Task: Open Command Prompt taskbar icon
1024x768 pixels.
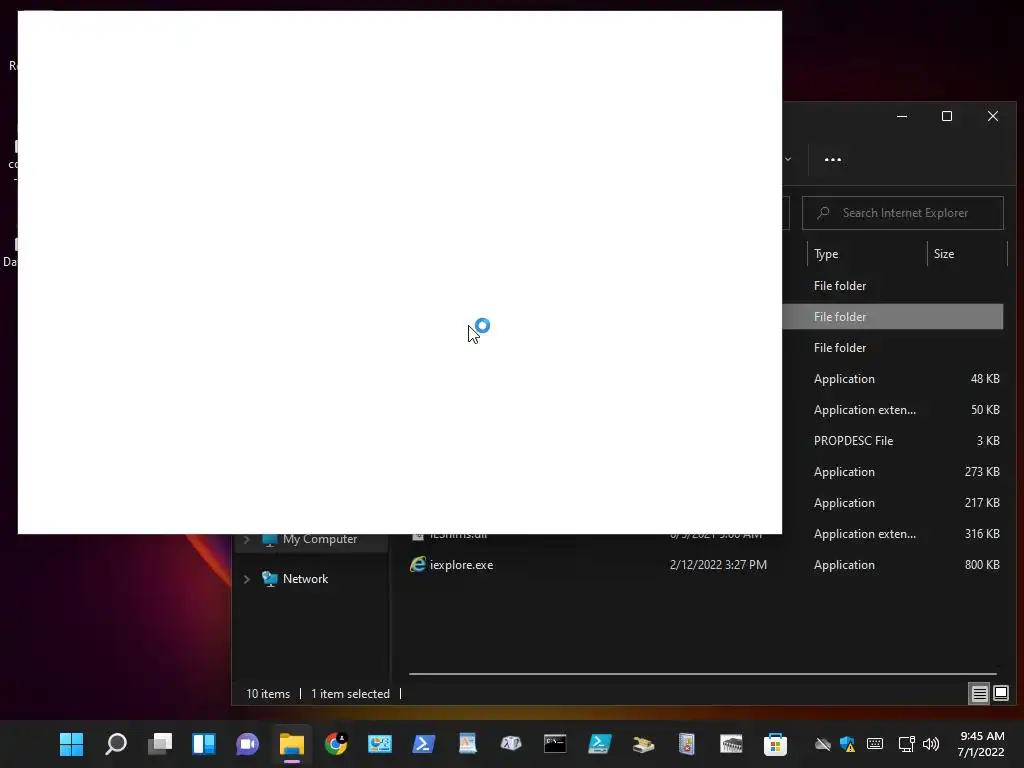Action: (555, 743)
